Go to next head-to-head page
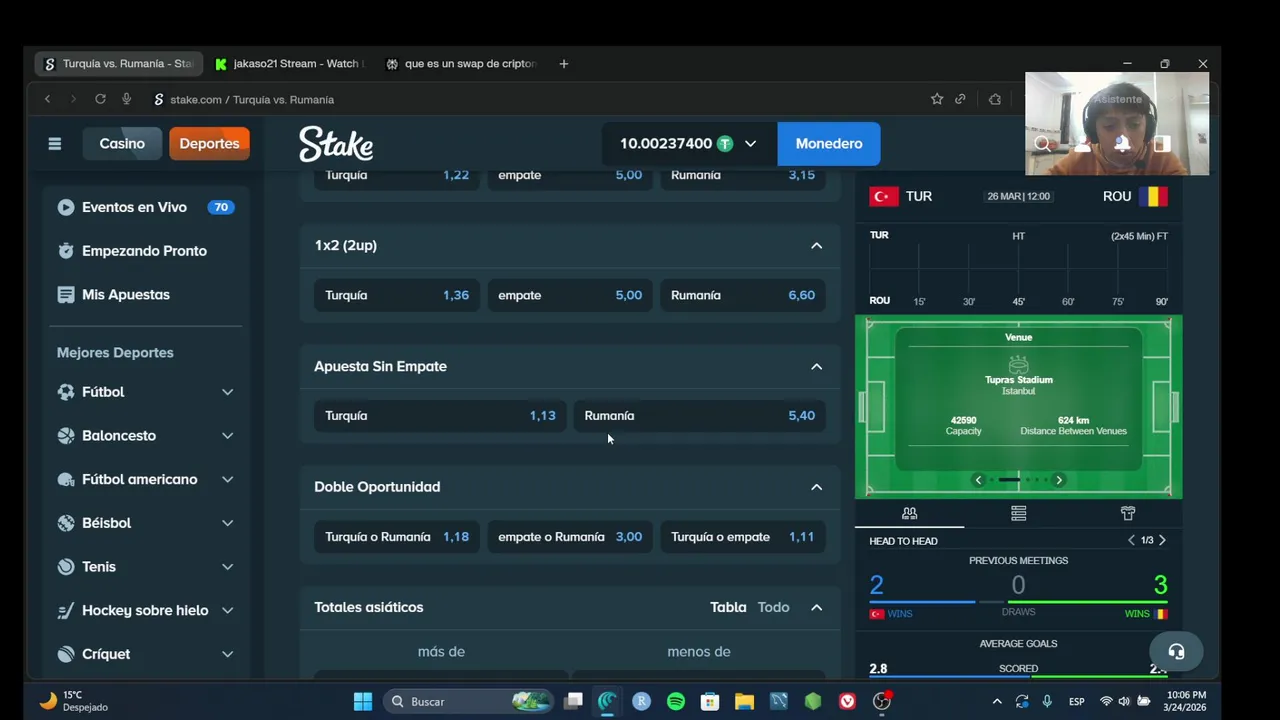This screenshot has width=1280, height=720. click(1162, 540)
